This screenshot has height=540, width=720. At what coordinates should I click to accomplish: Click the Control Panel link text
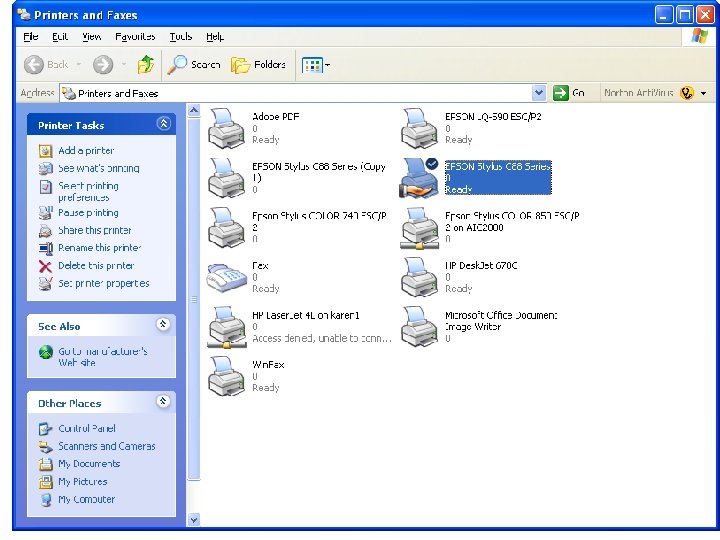tap(87, 428)
